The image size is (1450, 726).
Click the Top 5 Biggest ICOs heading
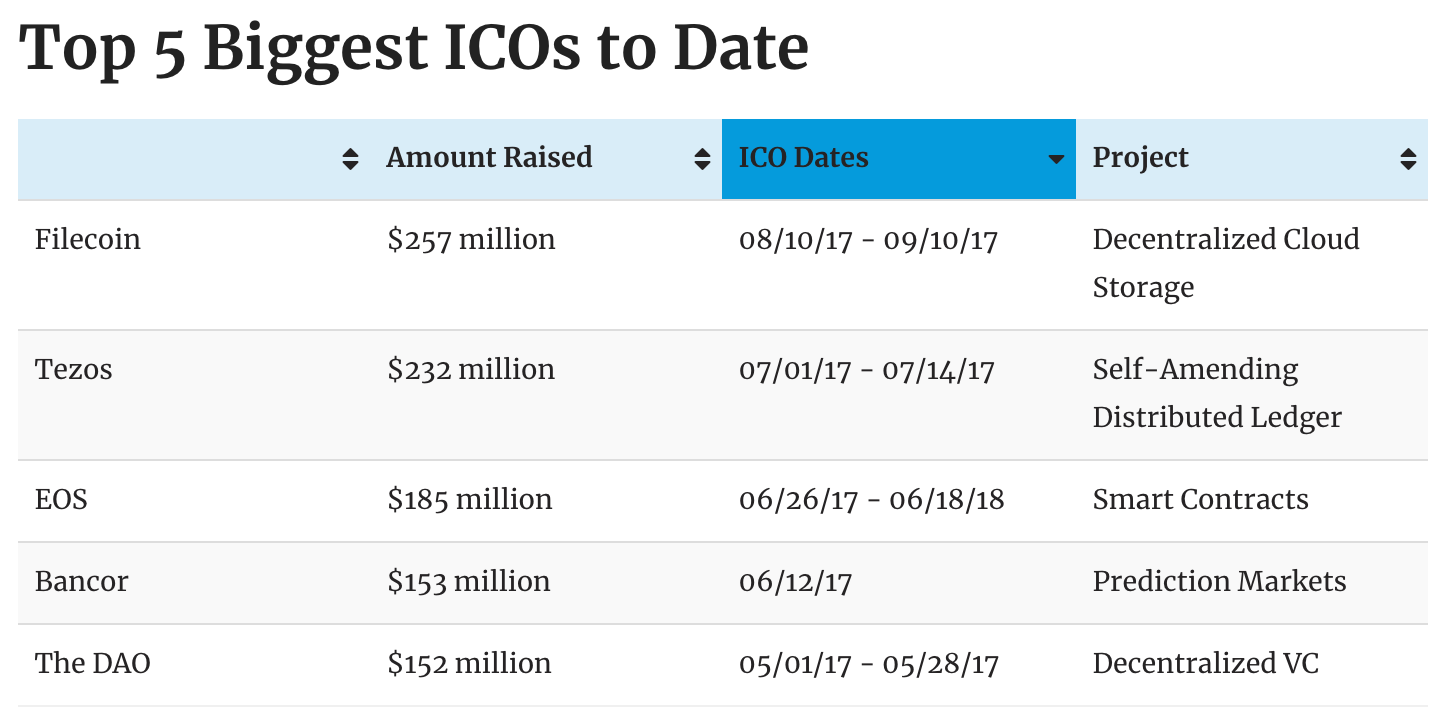(x=414, y=47)
